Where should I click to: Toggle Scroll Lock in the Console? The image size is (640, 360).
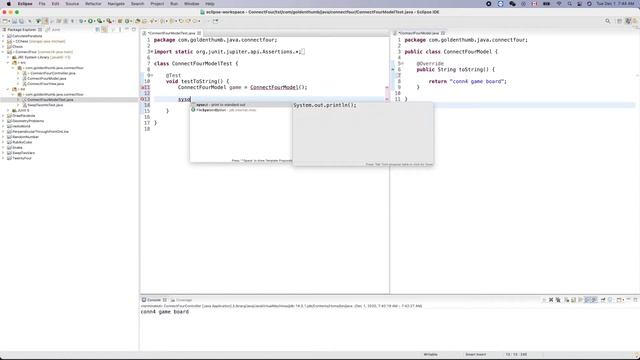pos(573,300)
